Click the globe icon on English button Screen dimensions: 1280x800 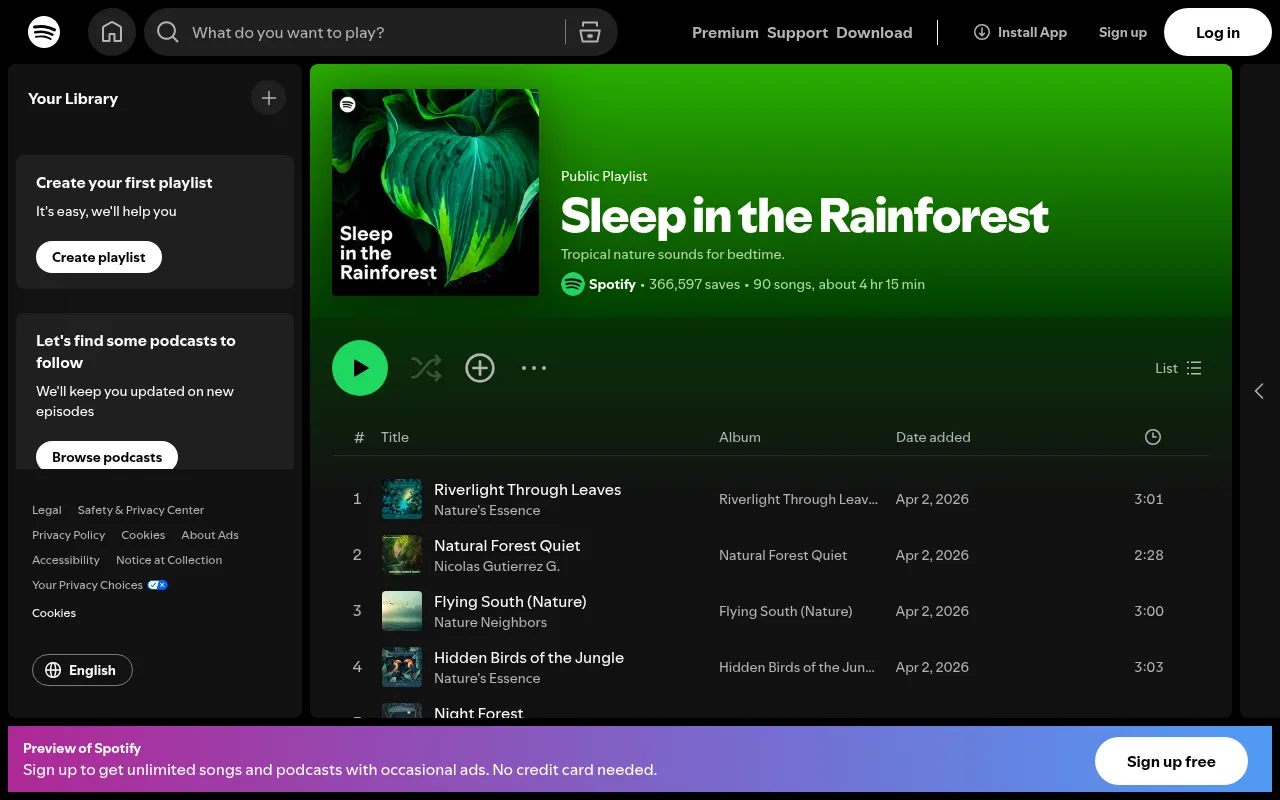[x=54, y=670]
